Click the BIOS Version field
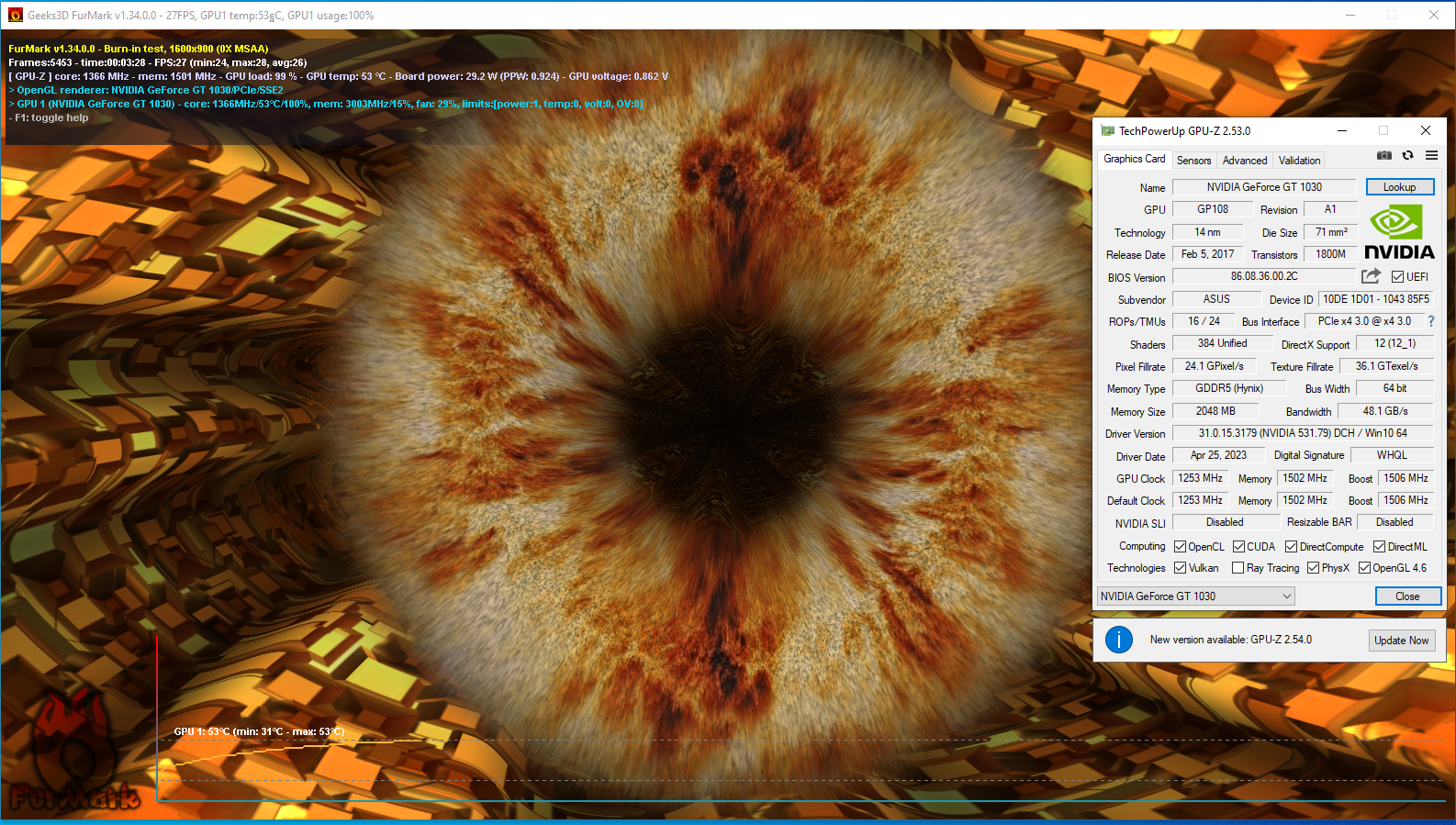1456x825 pixels. coord(1263,276)
